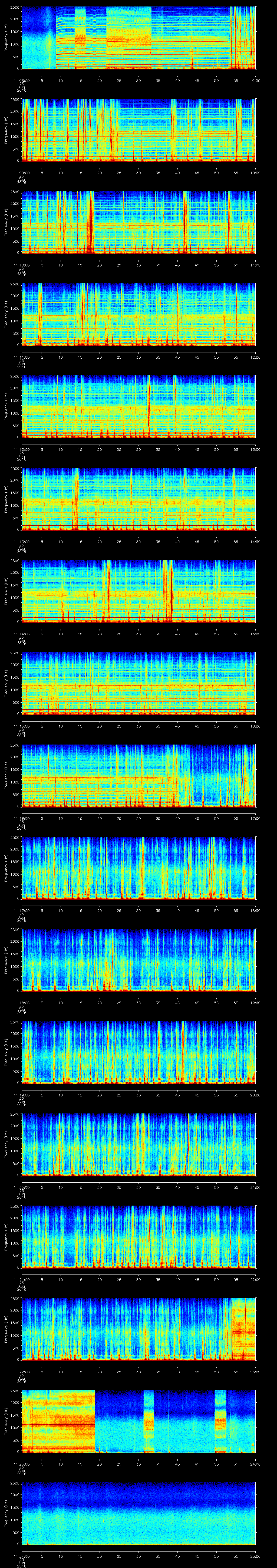Viewport: 277px width, 1568px height.
Task: Select the spectrogram beginning at 11:17:00
Action: pyautogui.click(x=138, y=868)
